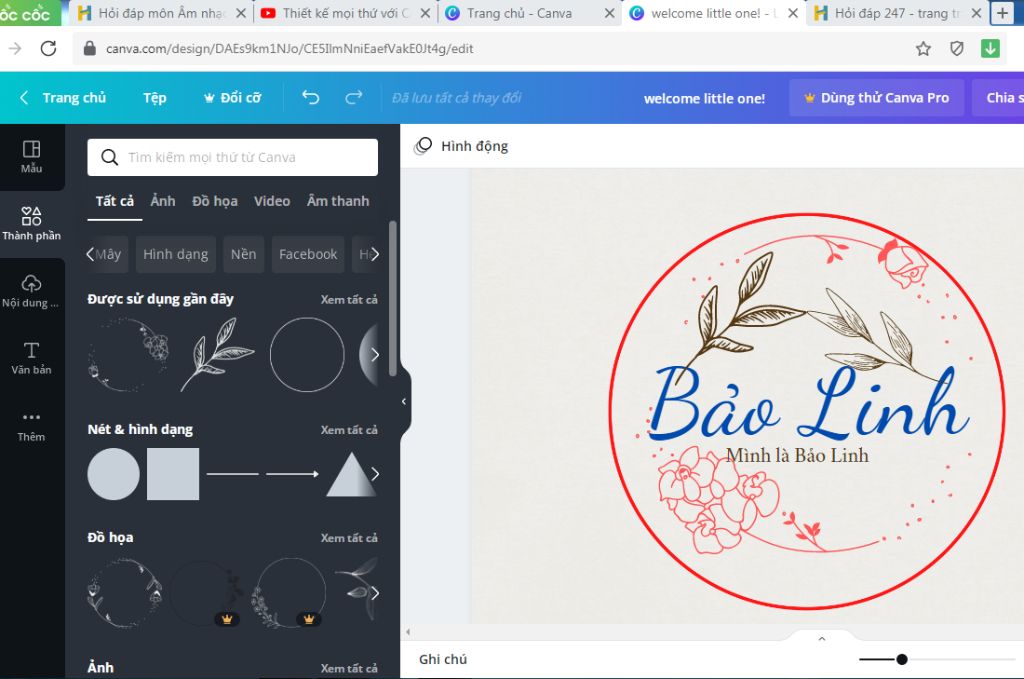Click the design title welcome little one!
The image size is (1024, 679).
coord(704,99)
